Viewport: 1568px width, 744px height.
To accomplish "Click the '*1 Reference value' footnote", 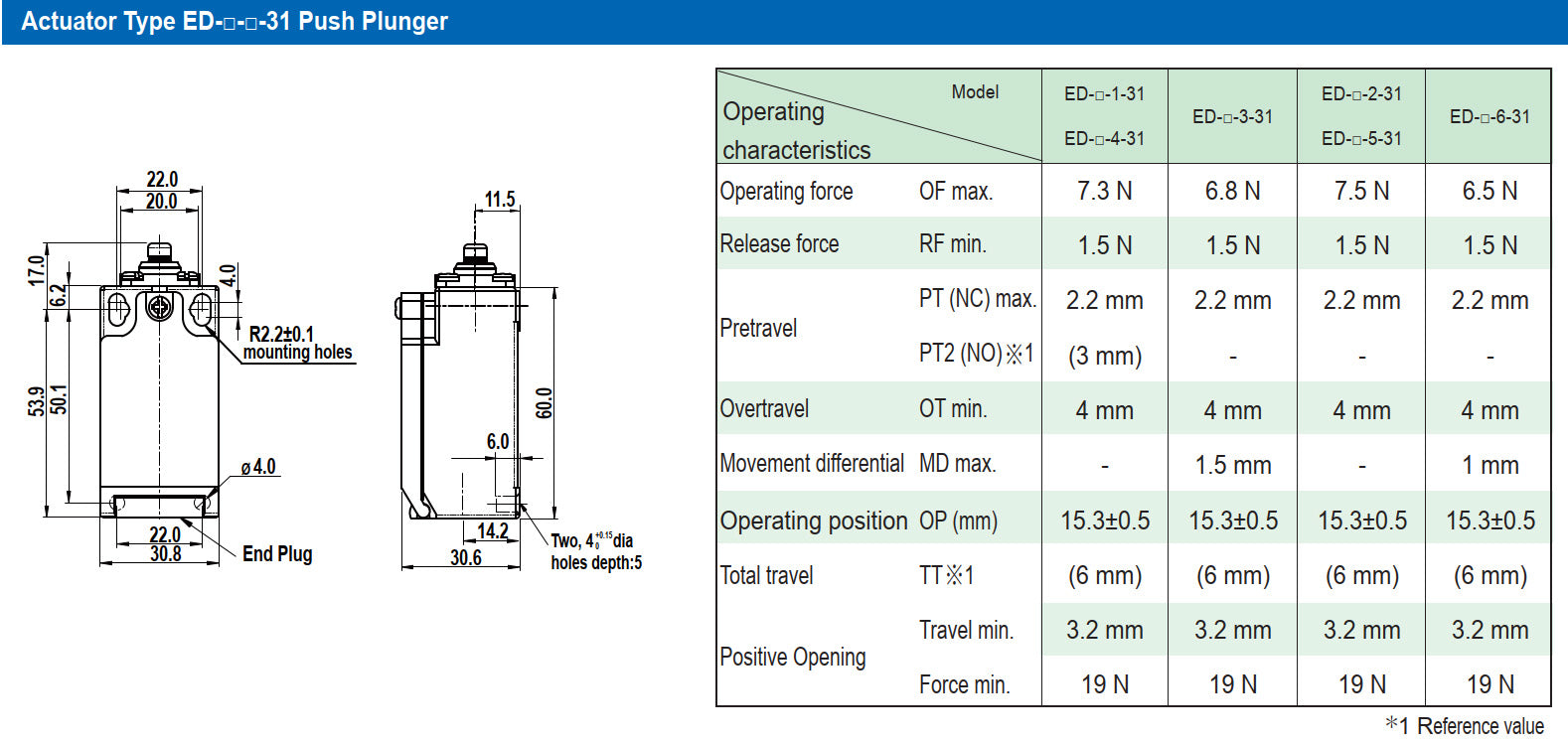I will point(1465,726).
